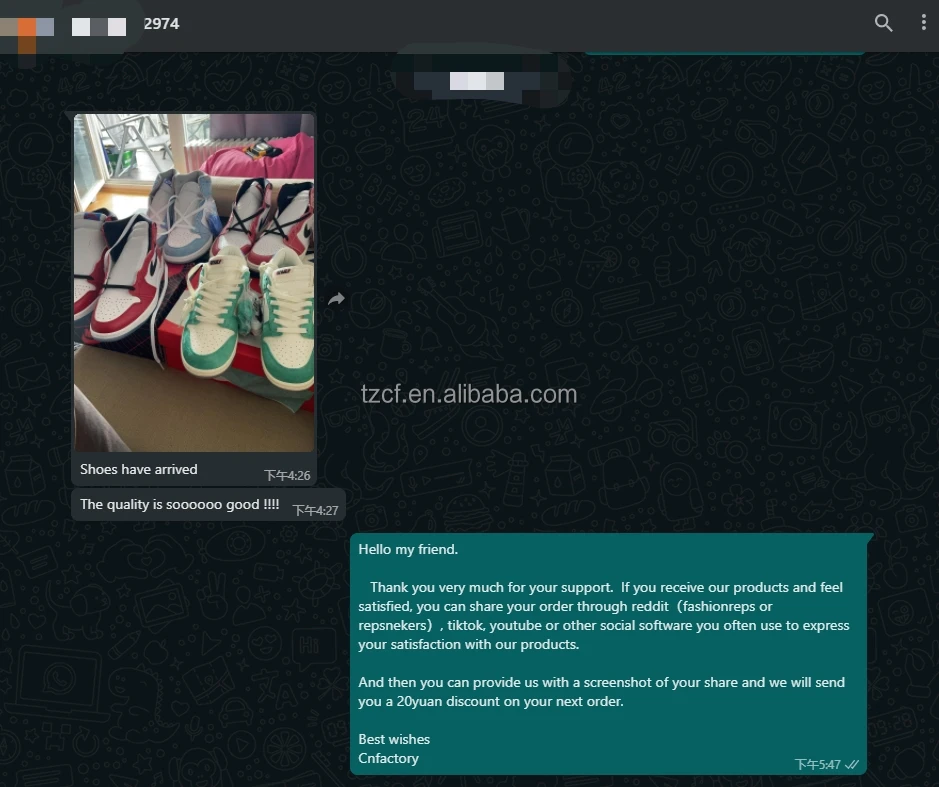Click the tzcf.en.alibaba.com watermark text
The height and width of the screenshot is (787, 939).
point(469,394)
